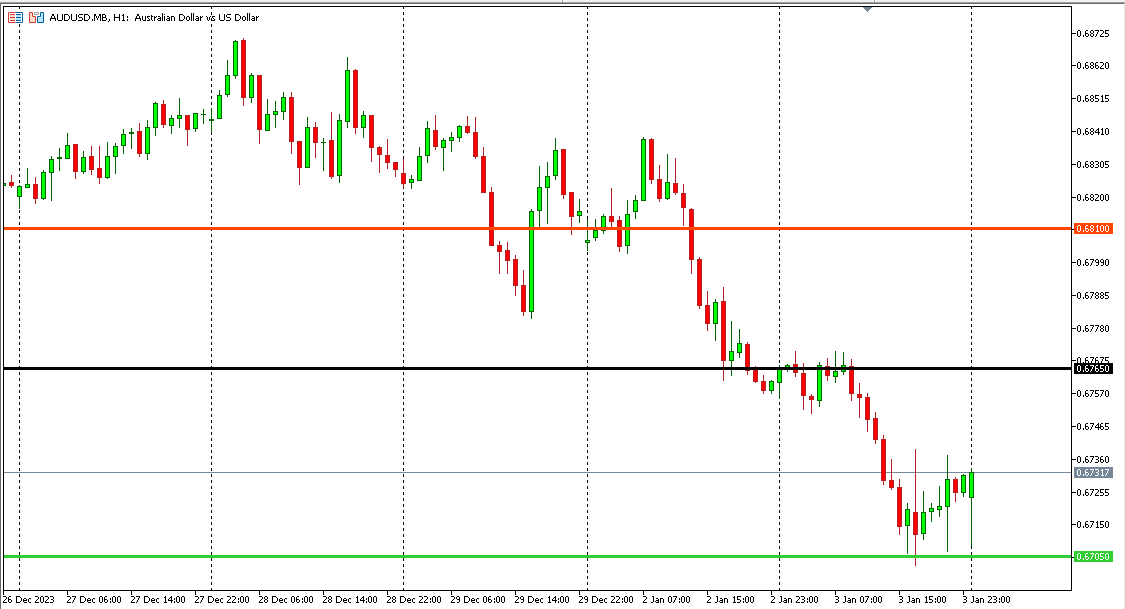This screenshot has width=1125, height=609.
Task: Click the last green candle on the chart
Action: 971,485
